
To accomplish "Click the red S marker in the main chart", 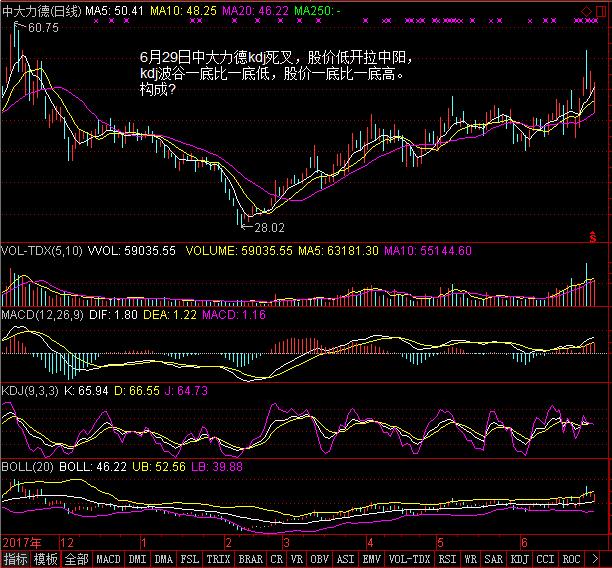I will 593,237.
